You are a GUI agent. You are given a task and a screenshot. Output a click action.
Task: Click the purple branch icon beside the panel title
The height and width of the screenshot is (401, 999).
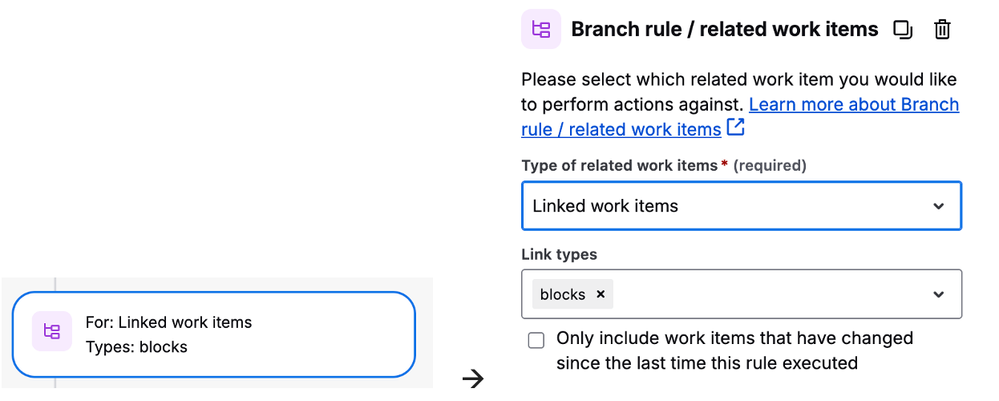[541, 29]
